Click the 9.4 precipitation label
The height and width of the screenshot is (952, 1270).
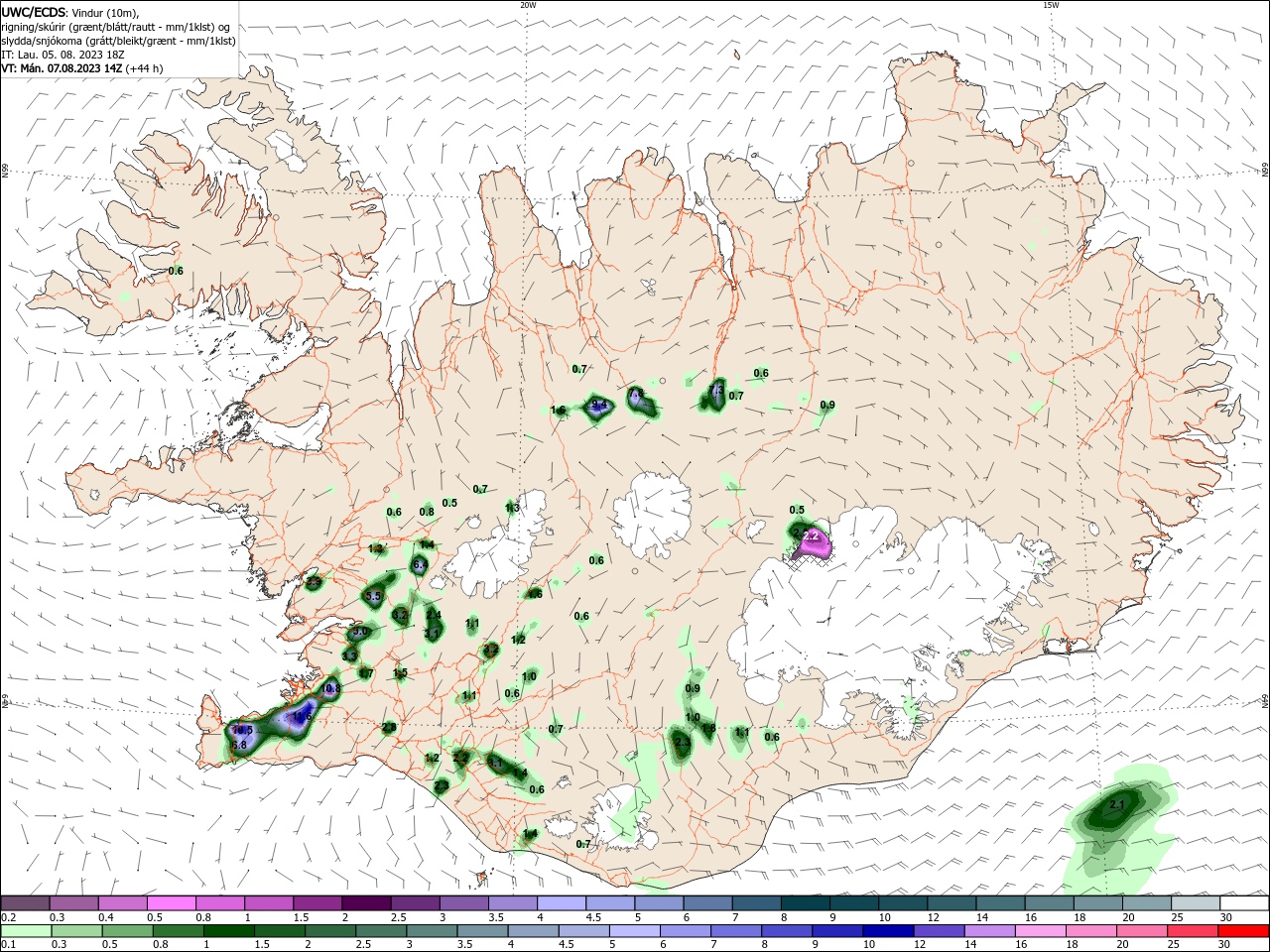[x=599, y=405]
